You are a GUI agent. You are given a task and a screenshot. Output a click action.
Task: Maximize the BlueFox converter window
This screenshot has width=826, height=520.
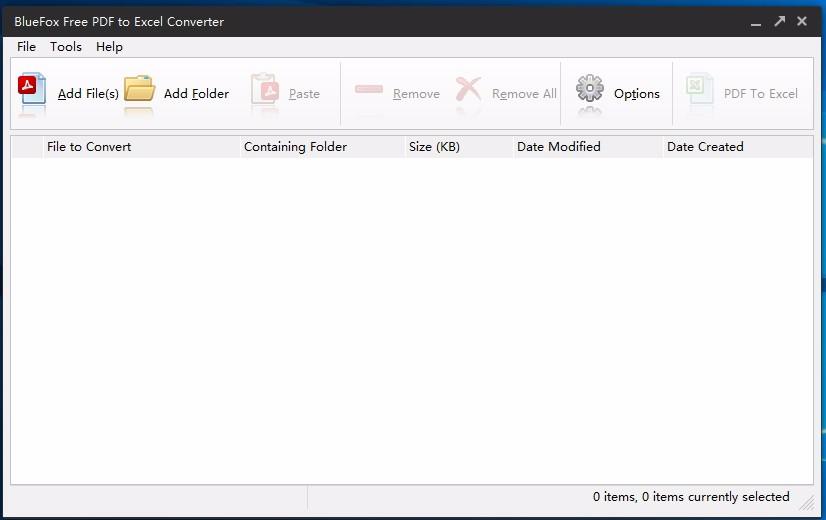(779, 21)
